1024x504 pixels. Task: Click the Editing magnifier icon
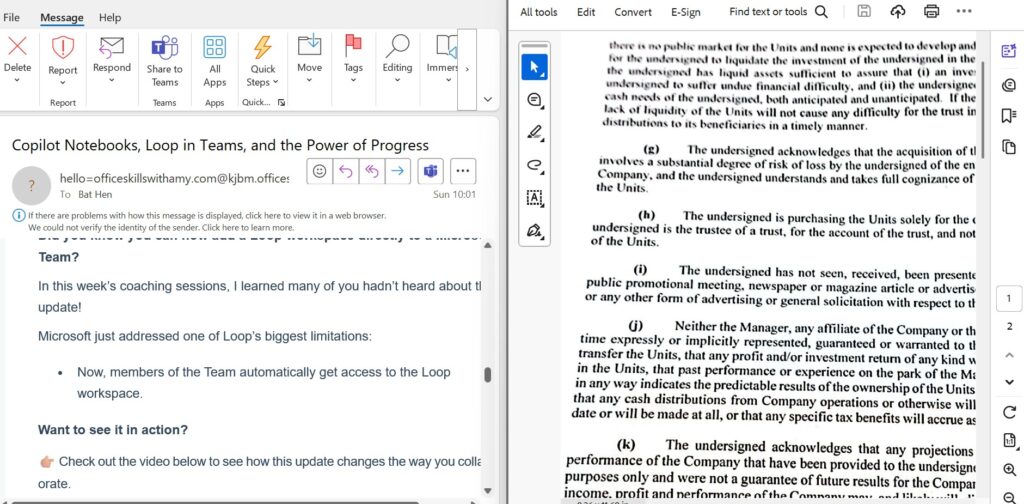tap(397, 46)
